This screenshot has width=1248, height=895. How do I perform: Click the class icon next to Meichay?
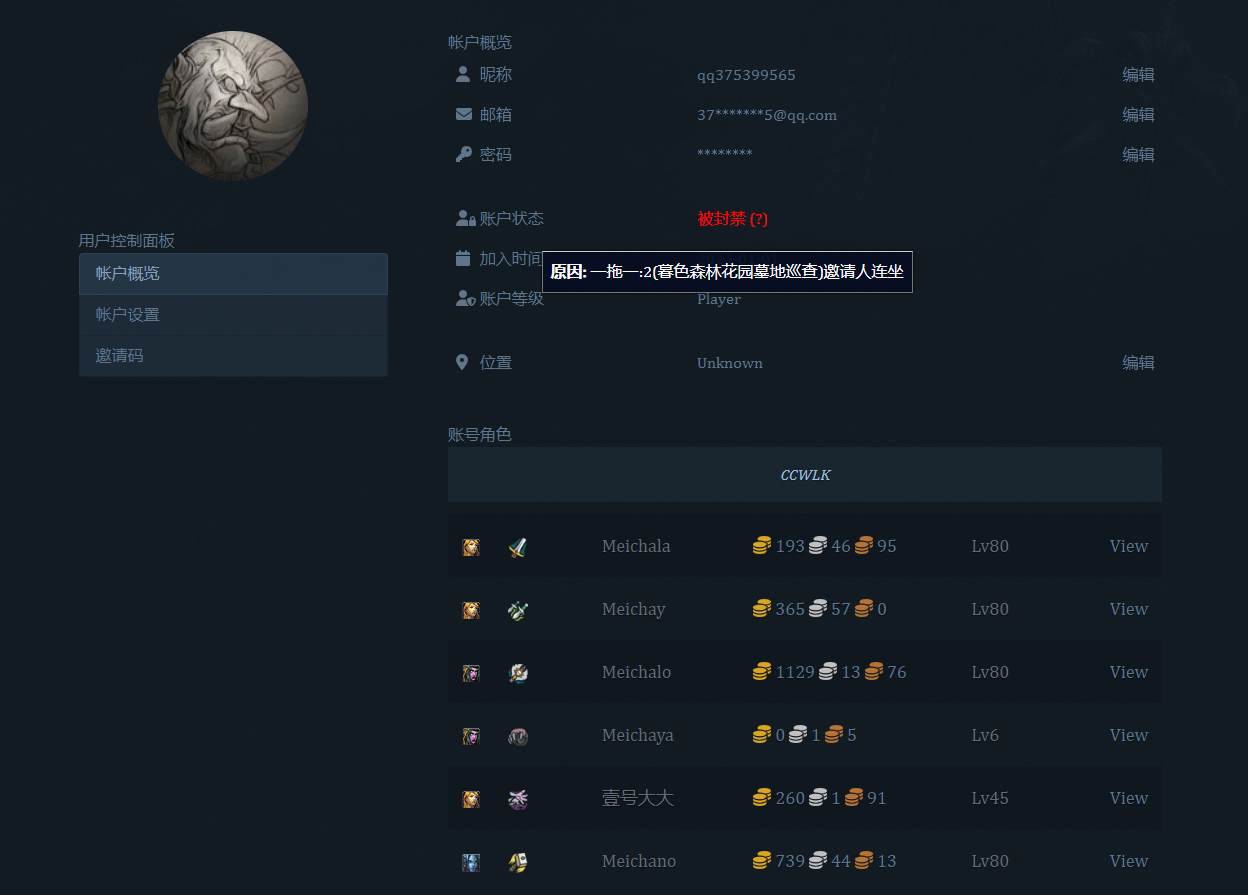pyautogui.click(x=517, y=610)
